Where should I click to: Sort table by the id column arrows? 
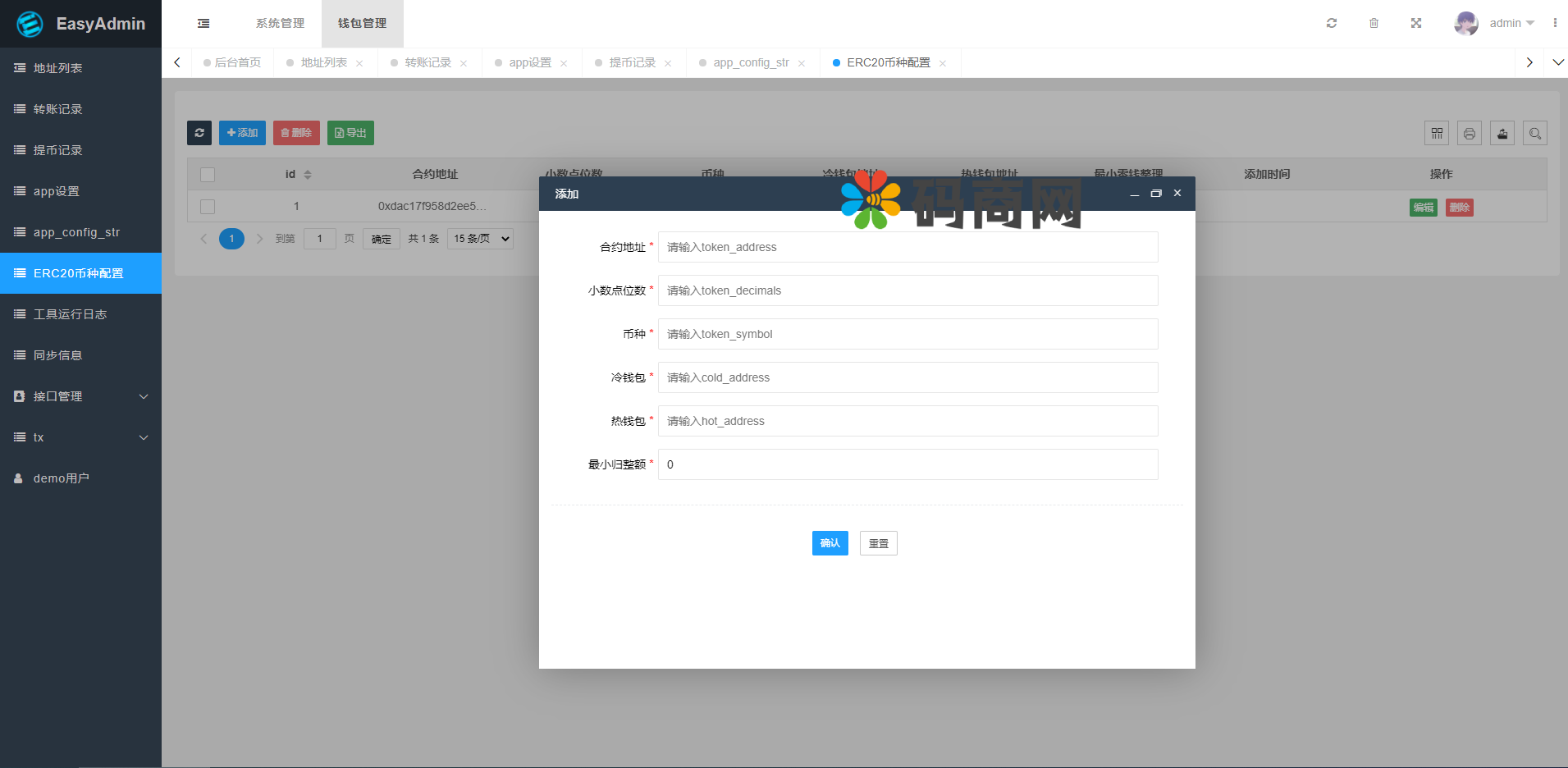click(x=308, y=175)
